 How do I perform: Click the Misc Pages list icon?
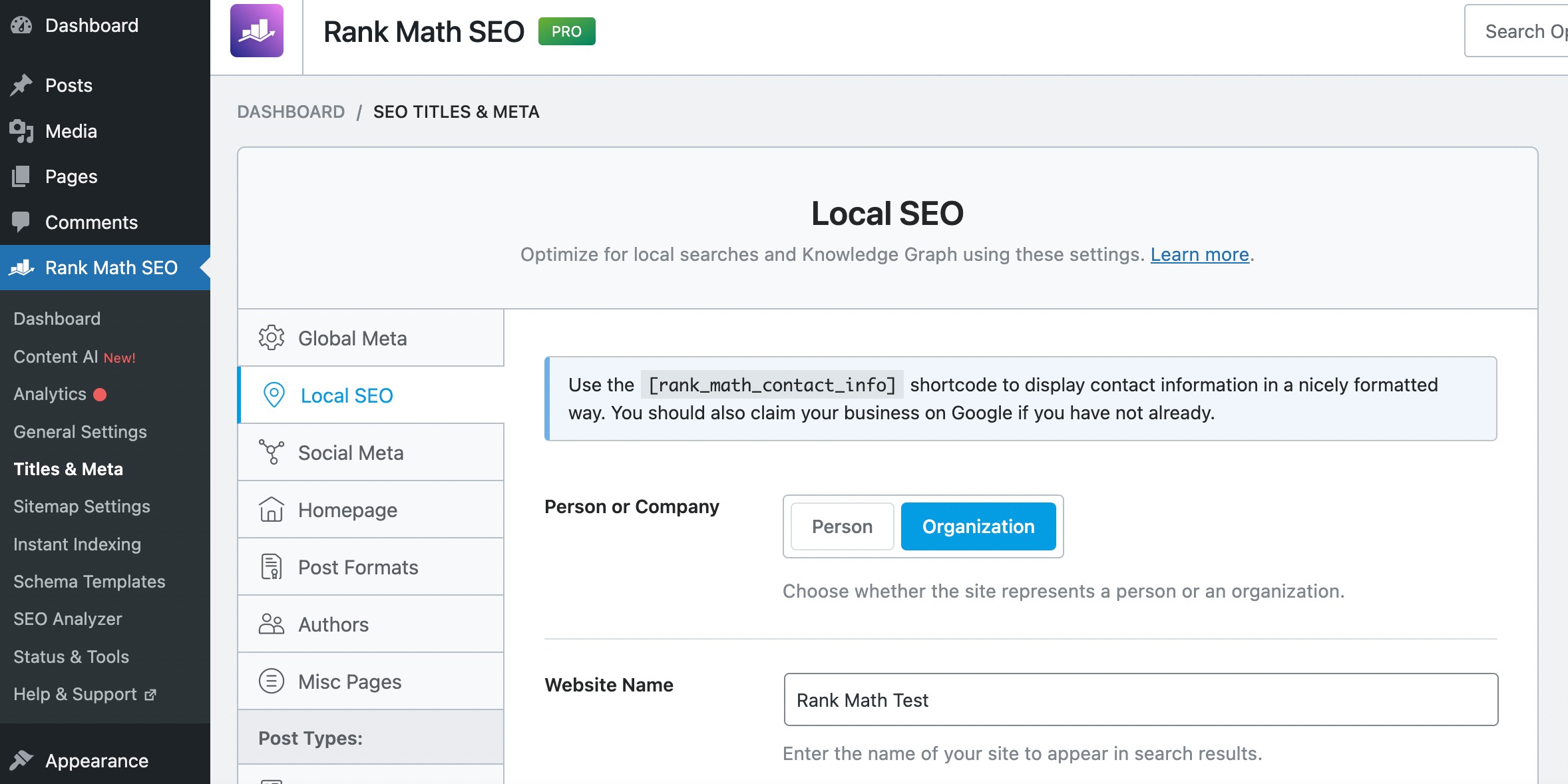click(x=272, y=682)
